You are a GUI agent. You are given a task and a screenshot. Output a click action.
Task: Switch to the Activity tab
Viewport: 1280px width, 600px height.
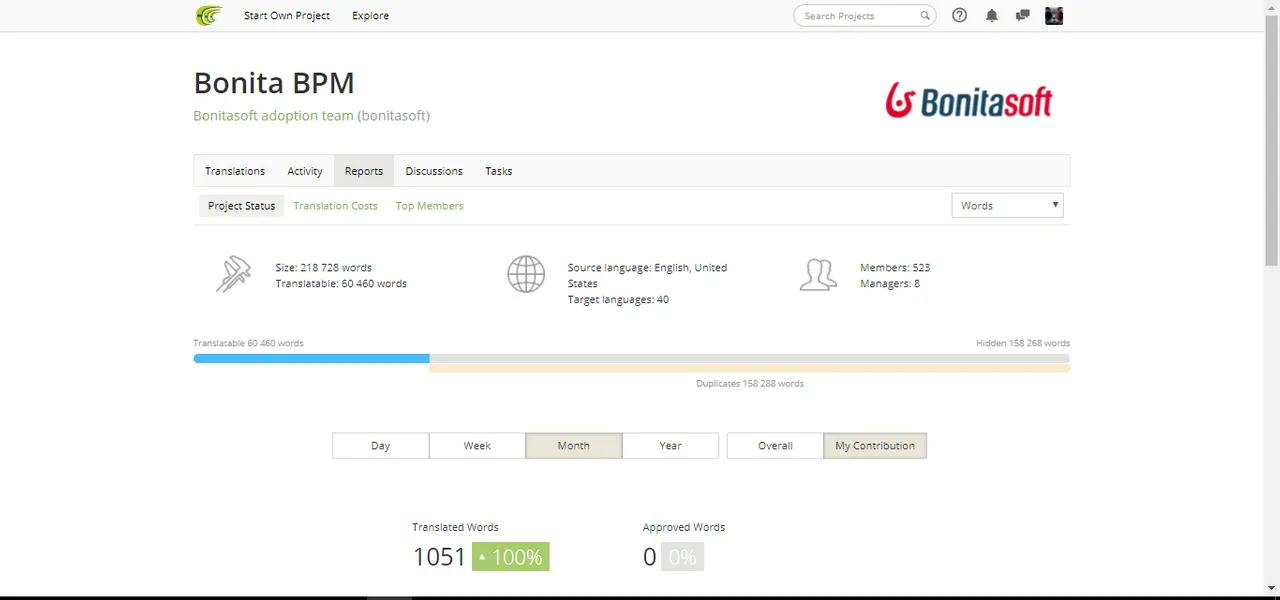(305, 171)
